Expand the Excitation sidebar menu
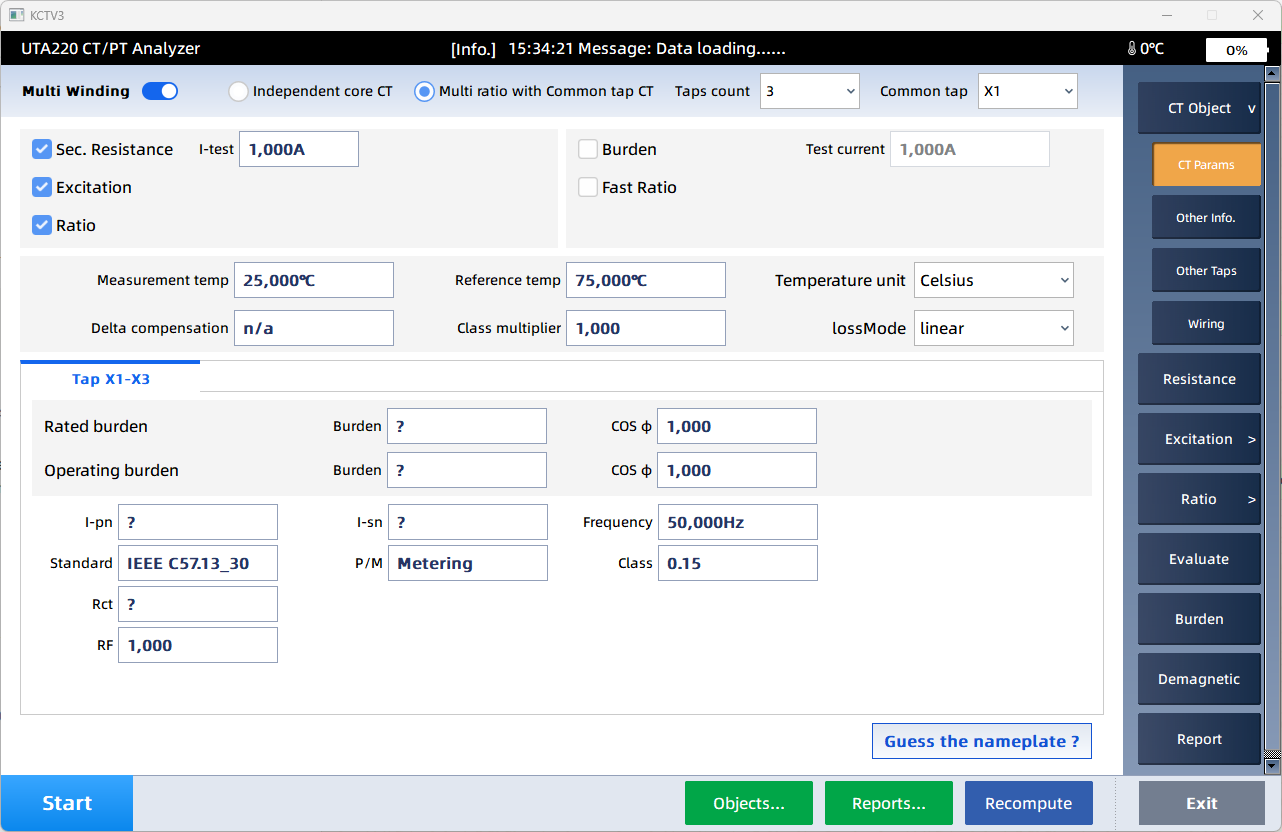Viewport: 1282px width, 832px height. click(x=1199, y=439)
